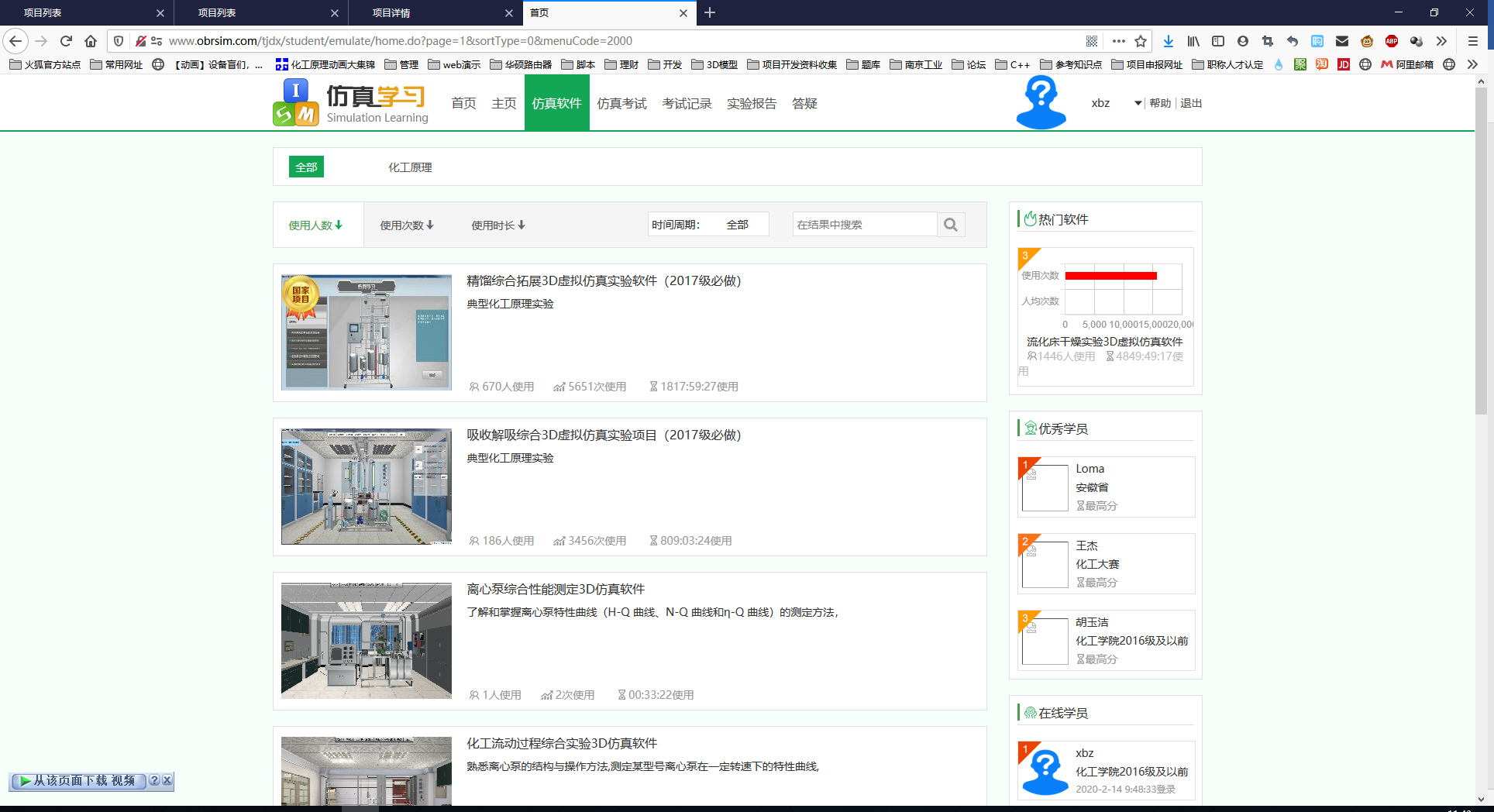Open the ABP Adblock Plus icon
This screenshot has height=812, width=1494.
tap(1392, 41)
